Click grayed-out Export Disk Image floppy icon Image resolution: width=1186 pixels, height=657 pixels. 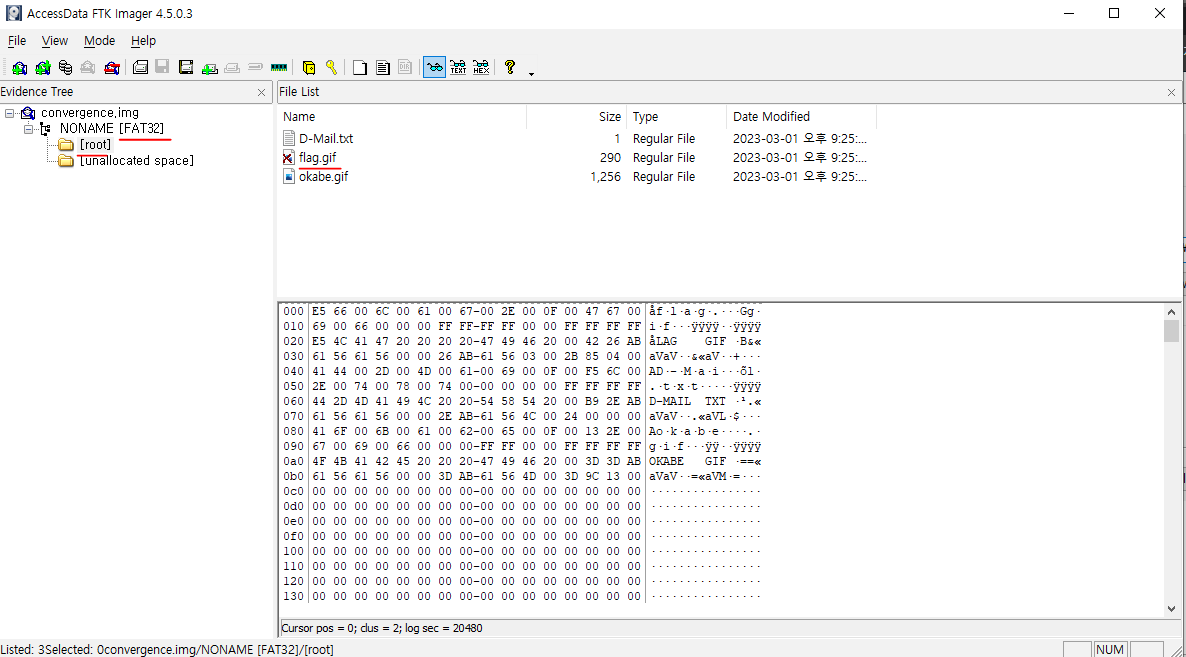(x=163, y=67)
